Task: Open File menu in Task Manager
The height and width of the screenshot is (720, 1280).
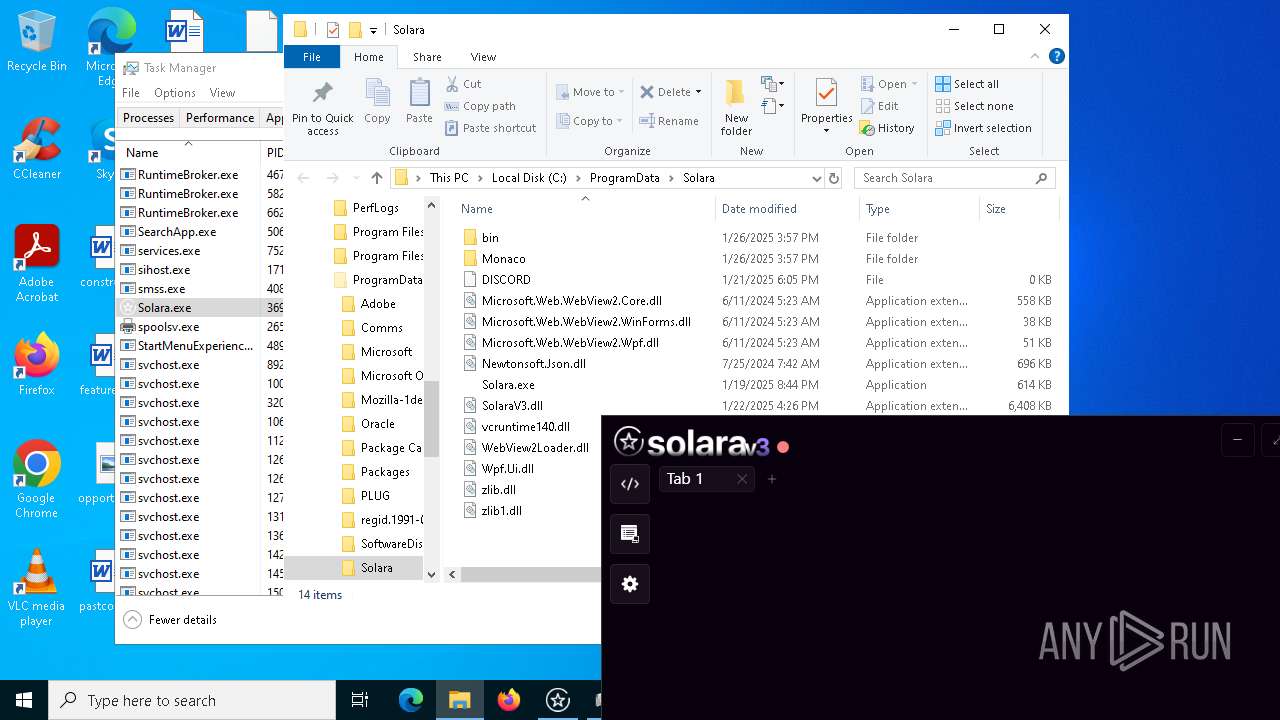Action: pos(131,93)
